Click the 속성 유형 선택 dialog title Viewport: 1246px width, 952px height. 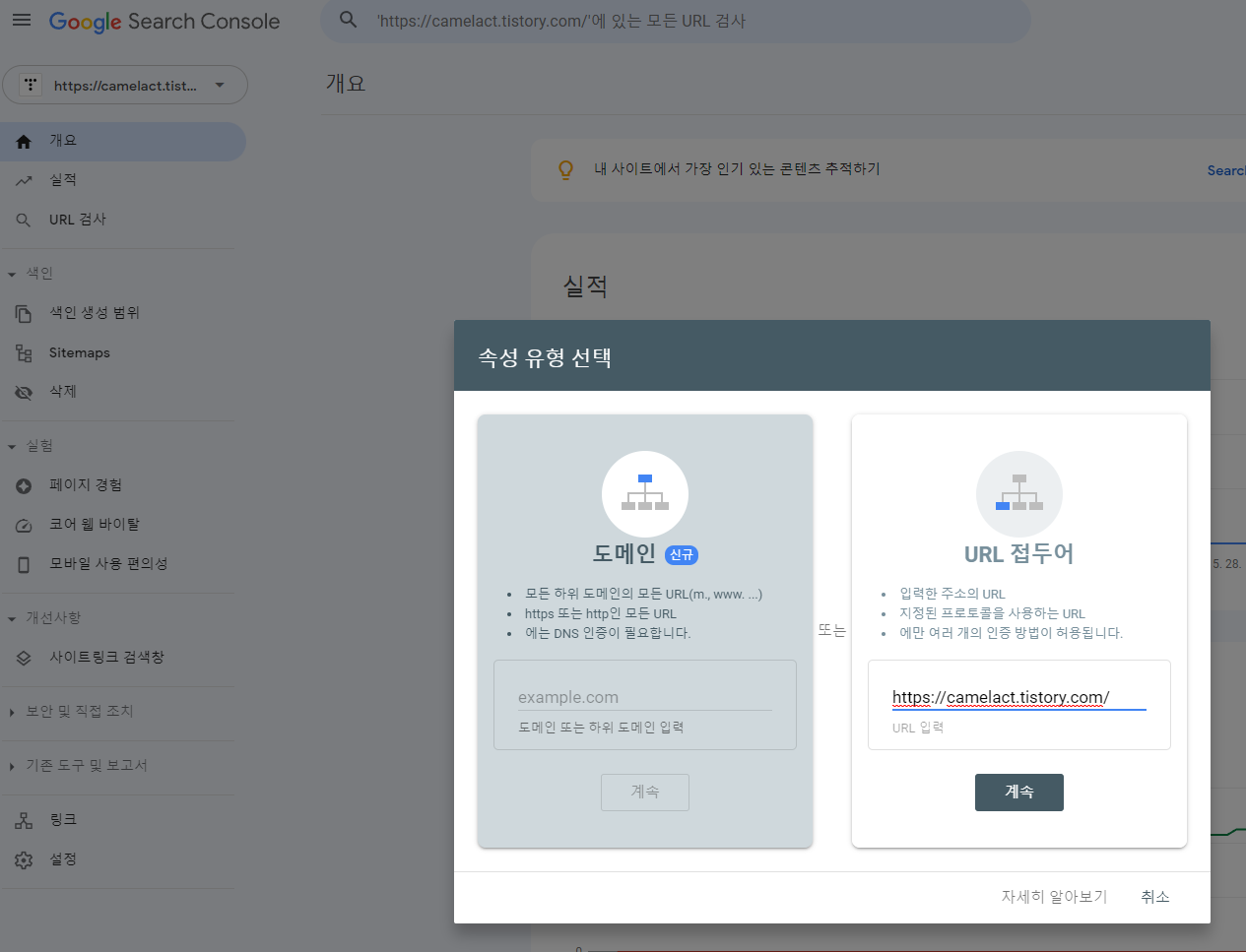tap(545, 357)
